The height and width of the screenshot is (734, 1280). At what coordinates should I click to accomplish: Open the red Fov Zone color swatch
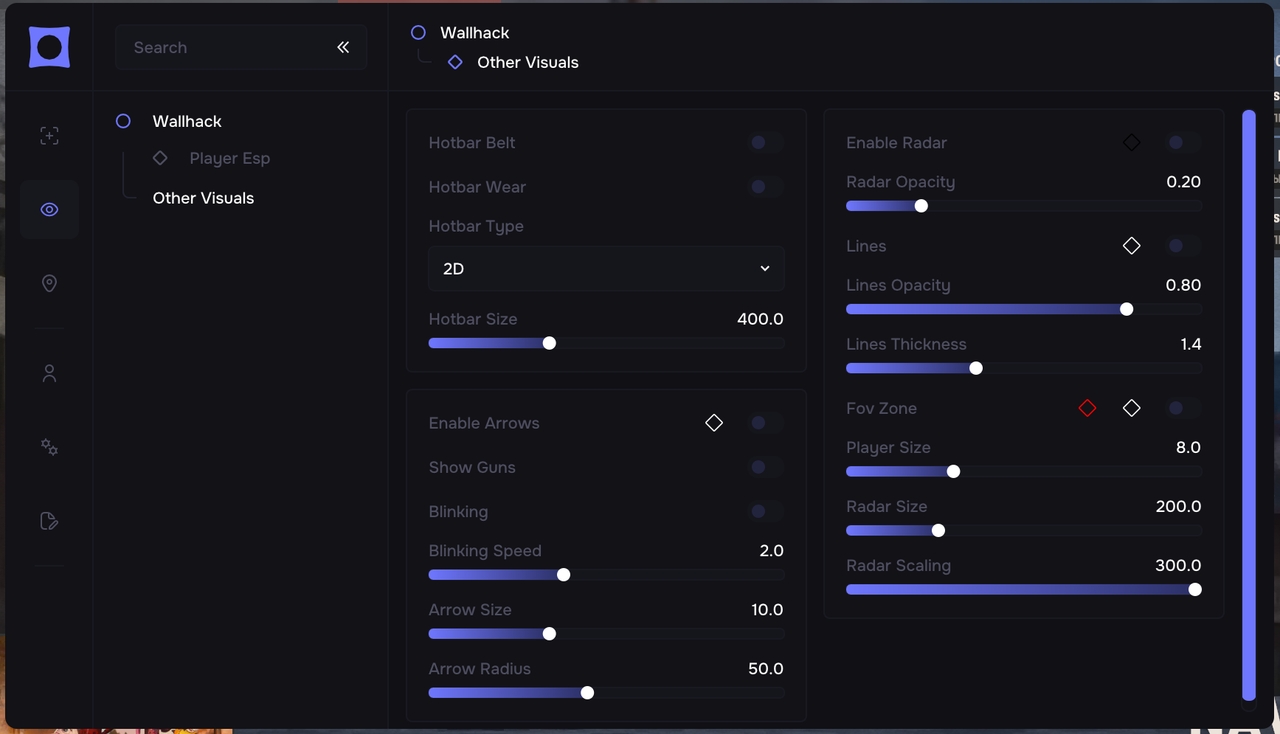(1087, 408)
